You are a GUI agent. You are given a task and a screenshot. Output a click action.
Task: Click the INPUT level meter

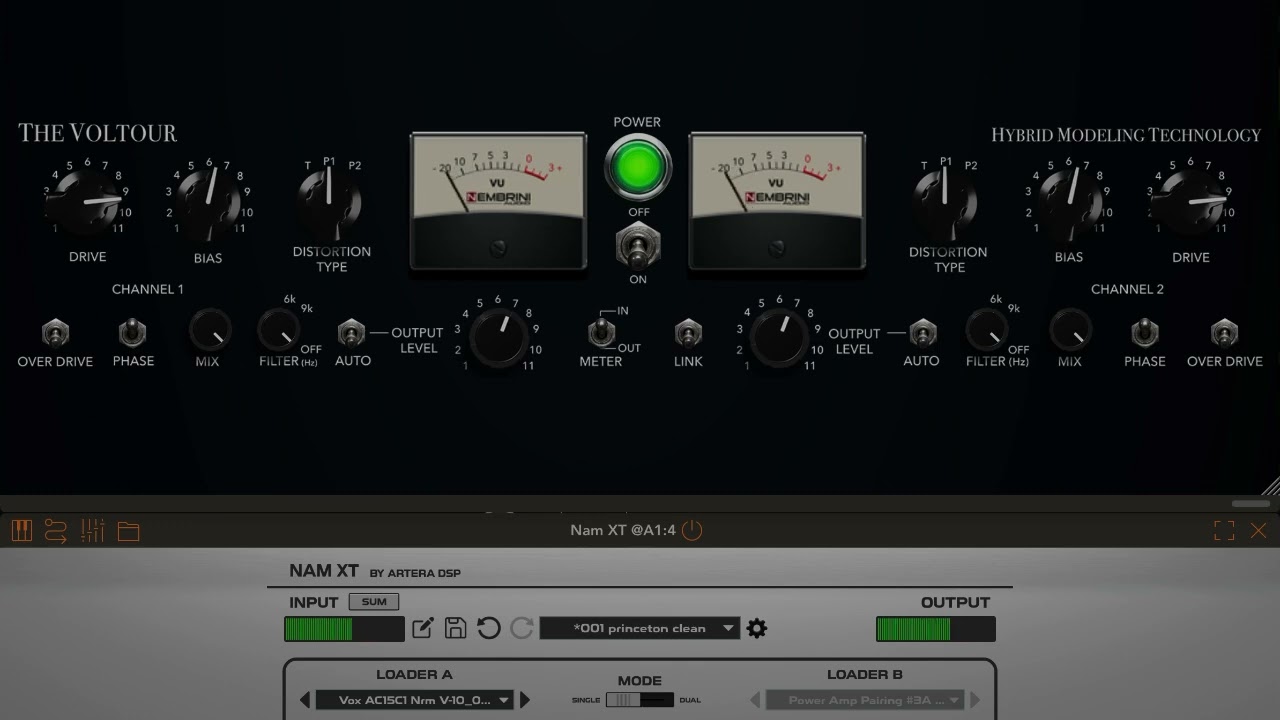pos(344,629)
